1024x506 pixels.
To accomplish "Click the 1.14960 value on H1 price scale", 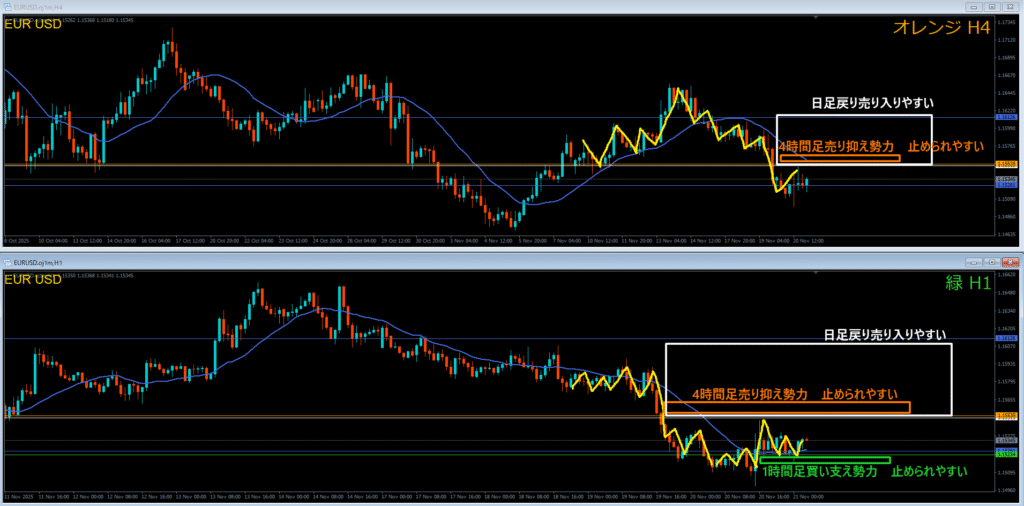I will [1005, 490].
